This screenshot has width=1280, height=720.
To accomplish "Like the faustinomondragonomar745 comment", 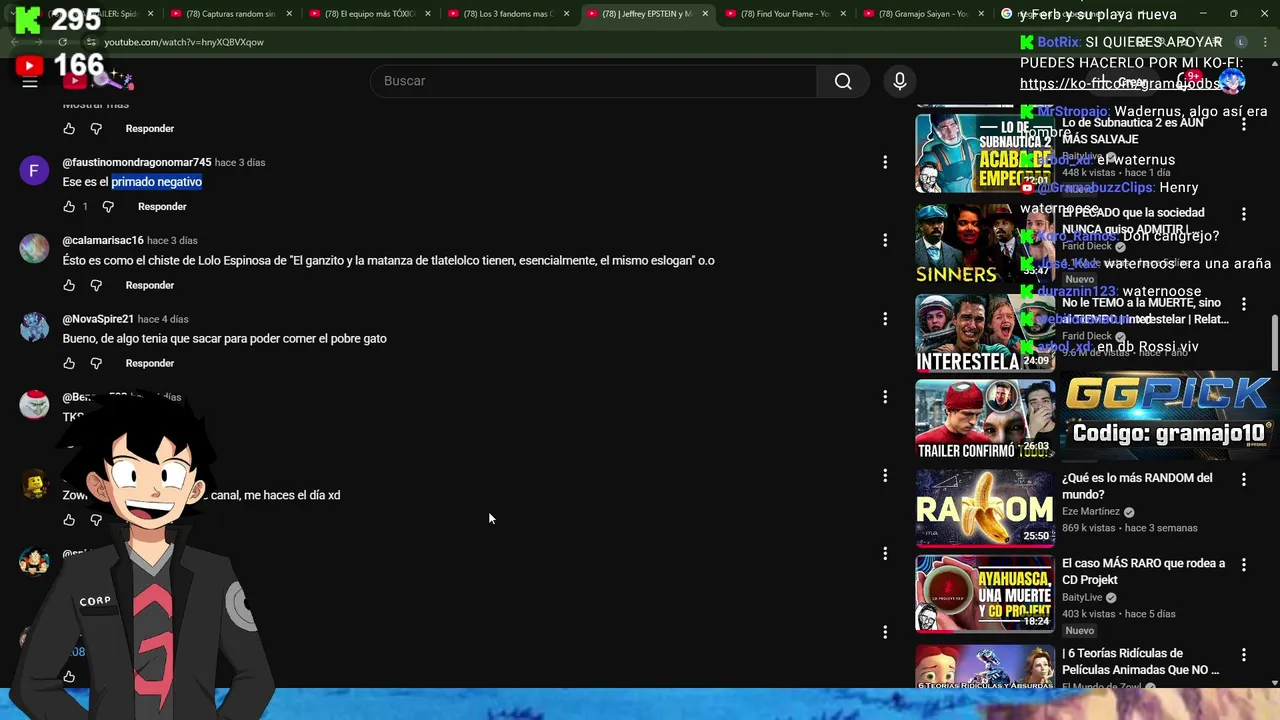I will [x=69, y=207].
